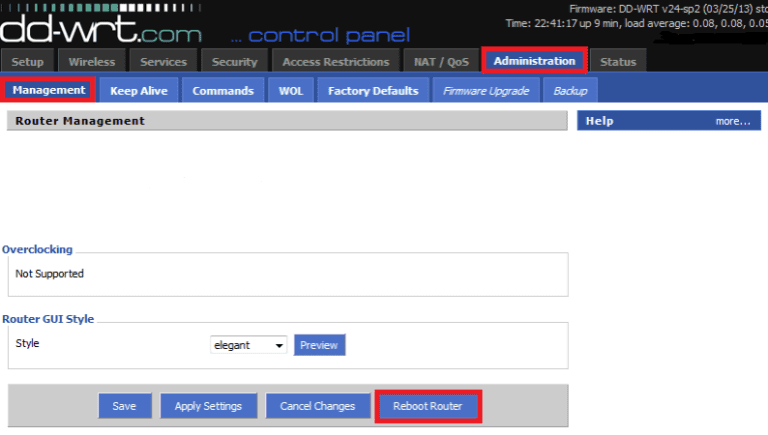Switch to Commands sub-tab

click(x=223, y=91)
